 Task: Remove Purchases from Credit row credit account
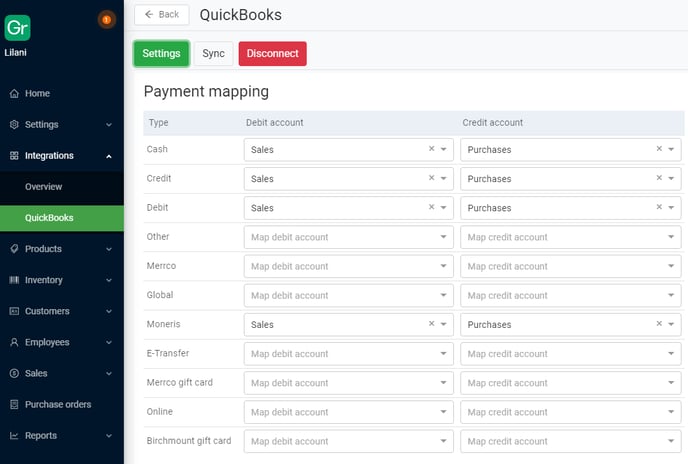(659, 178)
